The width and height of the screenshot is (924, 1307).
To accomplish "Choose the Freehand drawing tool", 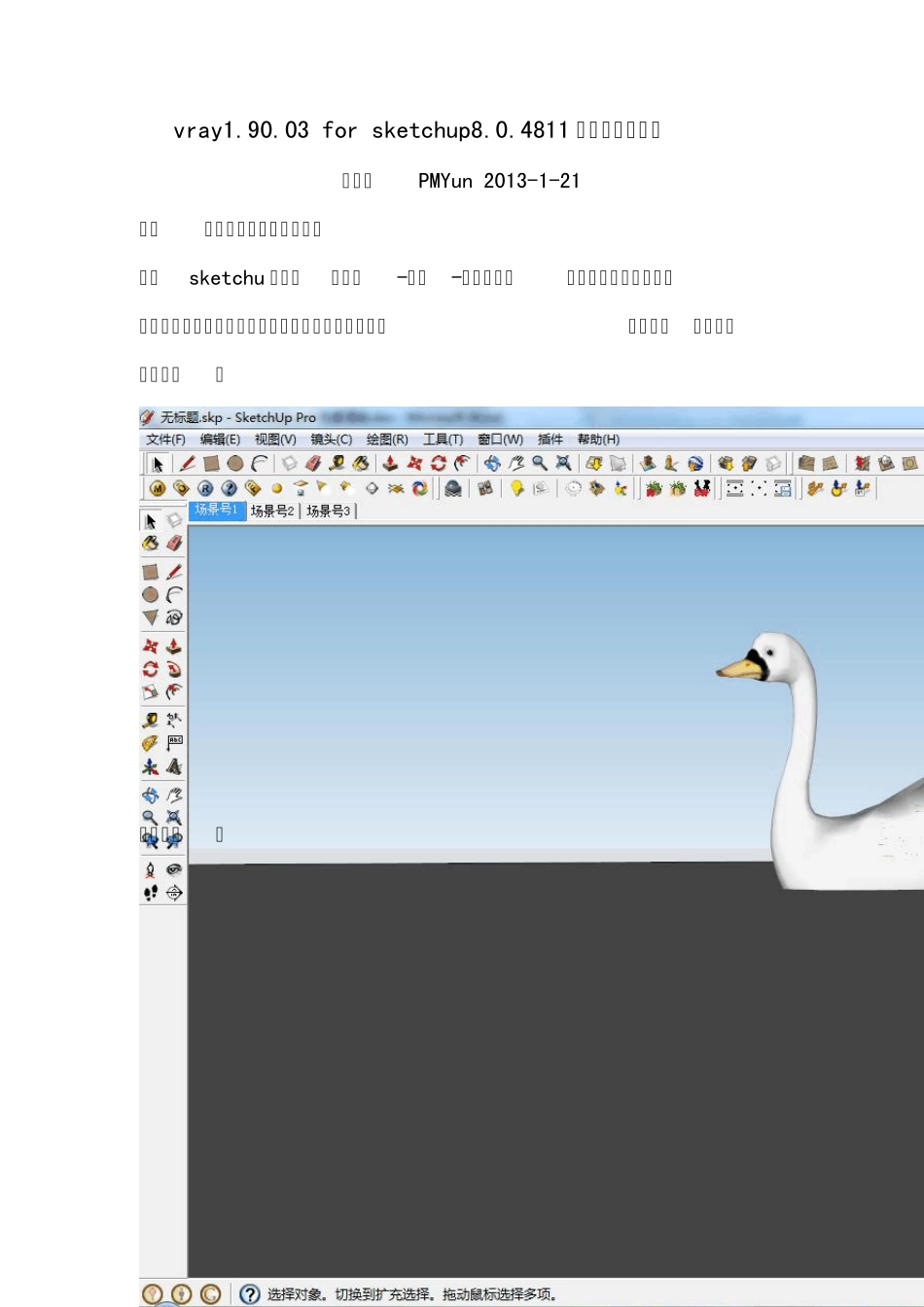I will tap(174, 618).
